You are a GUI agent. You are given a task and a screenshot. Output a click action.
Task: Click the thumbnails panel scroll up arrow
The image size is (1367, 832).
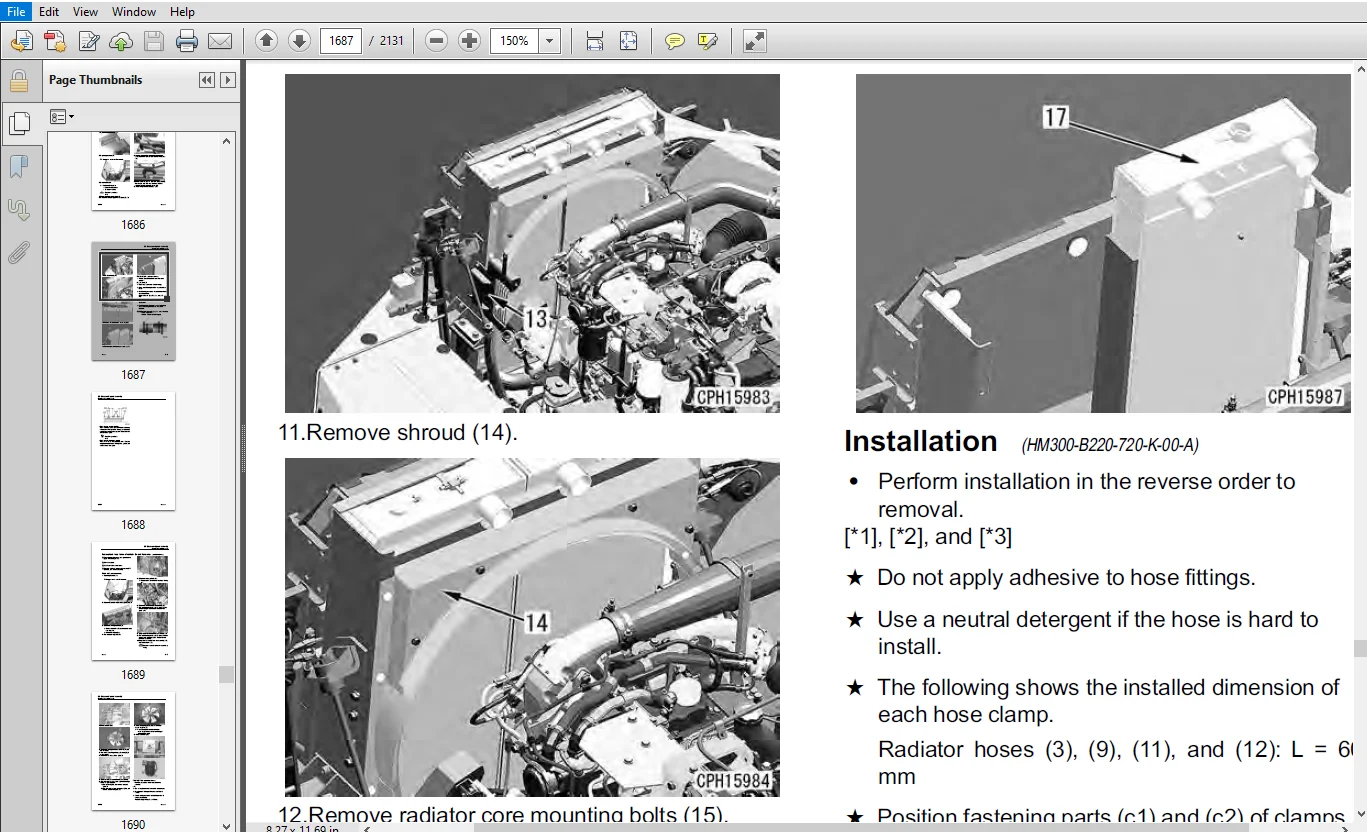pyautogui.click(x=226, y=141)
